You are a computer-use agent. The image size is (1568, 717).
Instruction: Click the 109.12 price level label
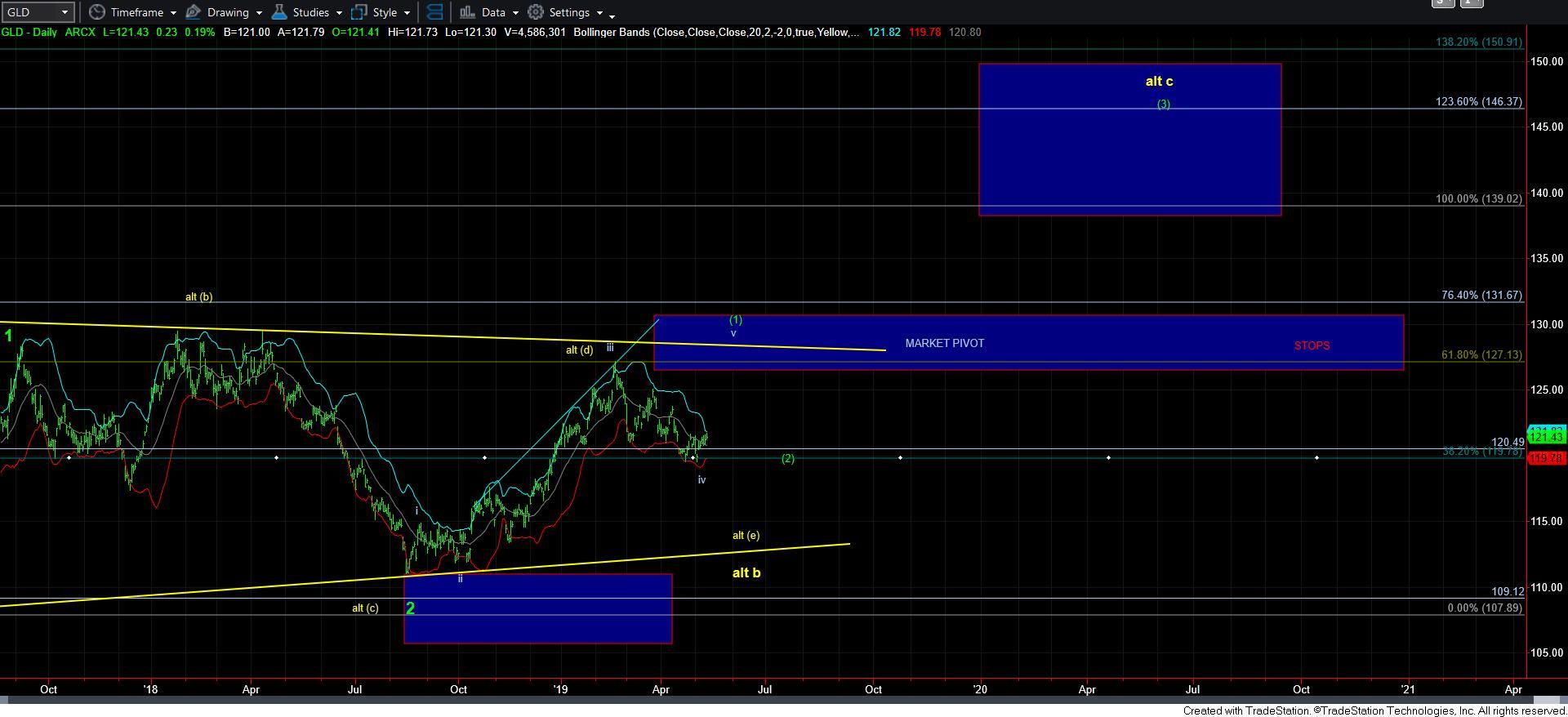[1508, 592]
